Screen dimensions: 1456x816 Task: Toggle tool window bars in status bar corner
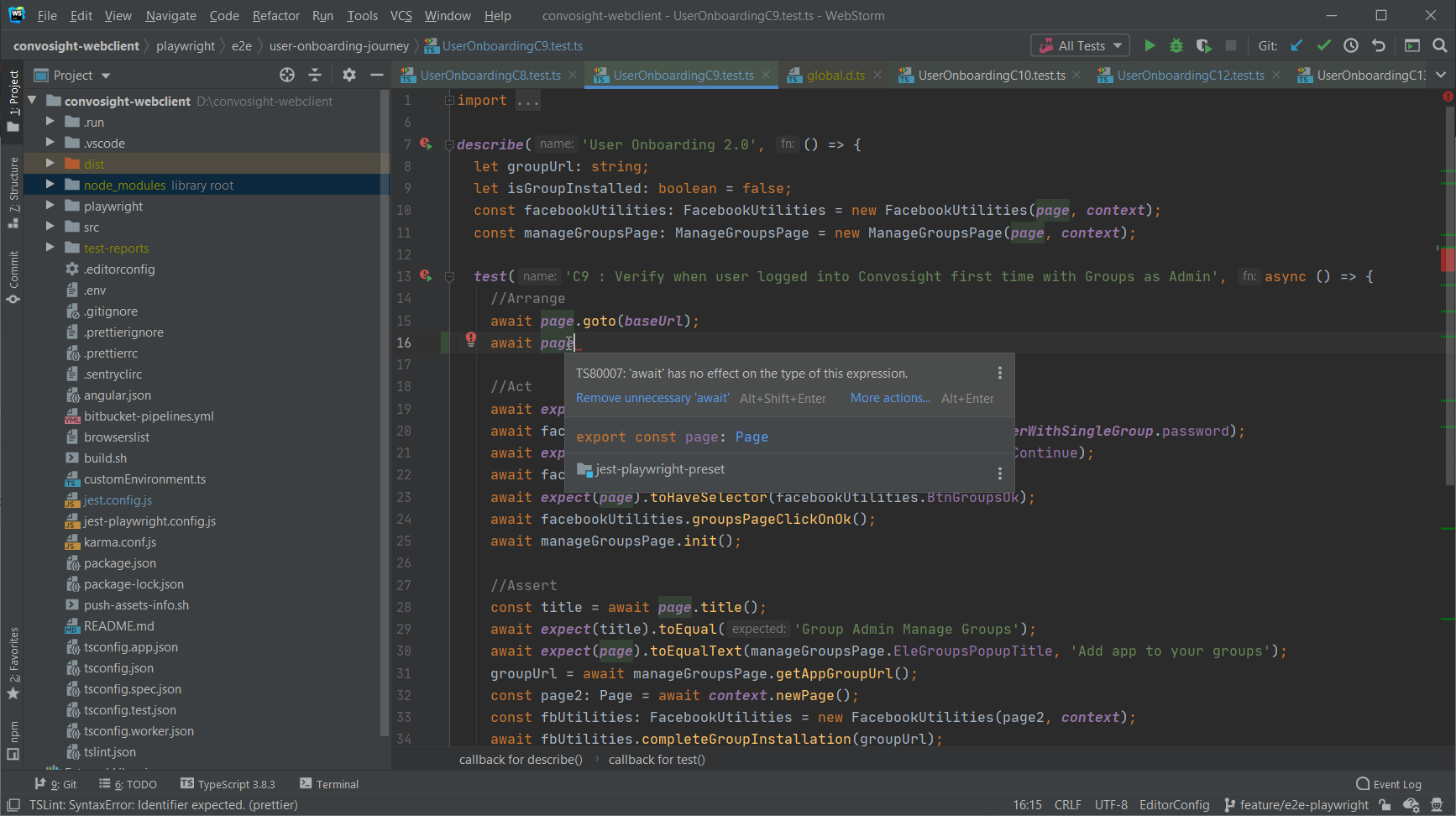coord(13,805)
